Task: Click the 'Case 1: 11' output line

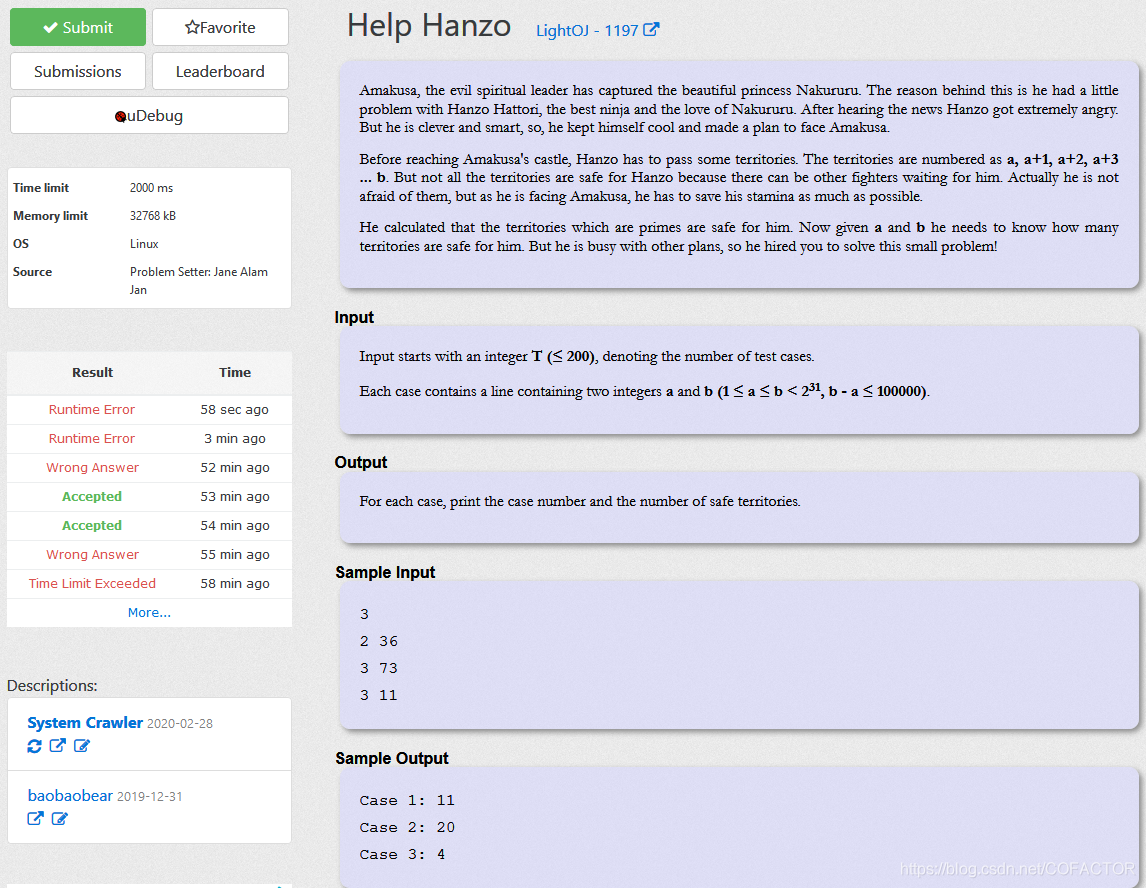Action: click(x=407, y=800)
